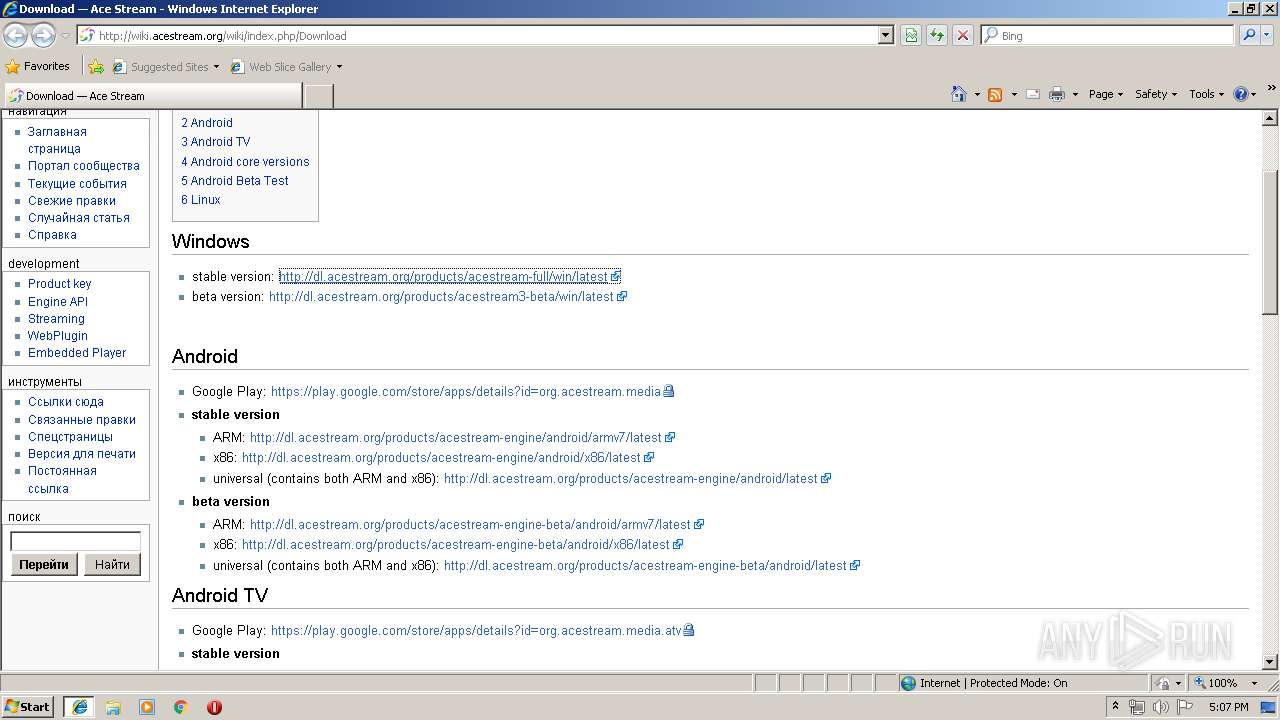Click the Перейти button
Viewport: 1280px width, 720px height.
coord(44,565)
